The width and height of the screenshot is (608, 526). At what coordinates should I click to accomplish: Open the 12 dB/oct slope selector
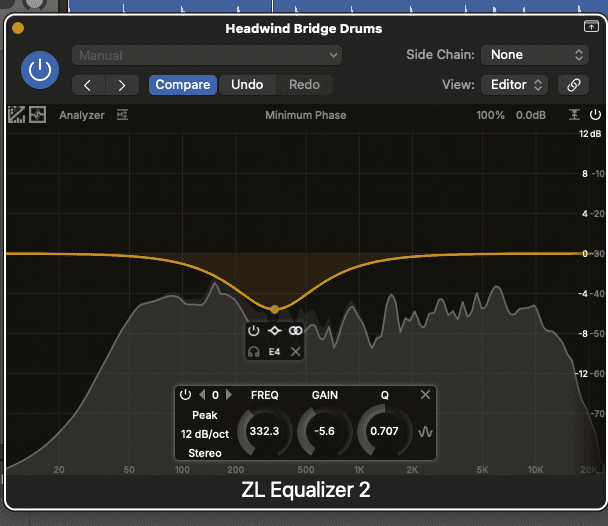click(x=205, y=434)
